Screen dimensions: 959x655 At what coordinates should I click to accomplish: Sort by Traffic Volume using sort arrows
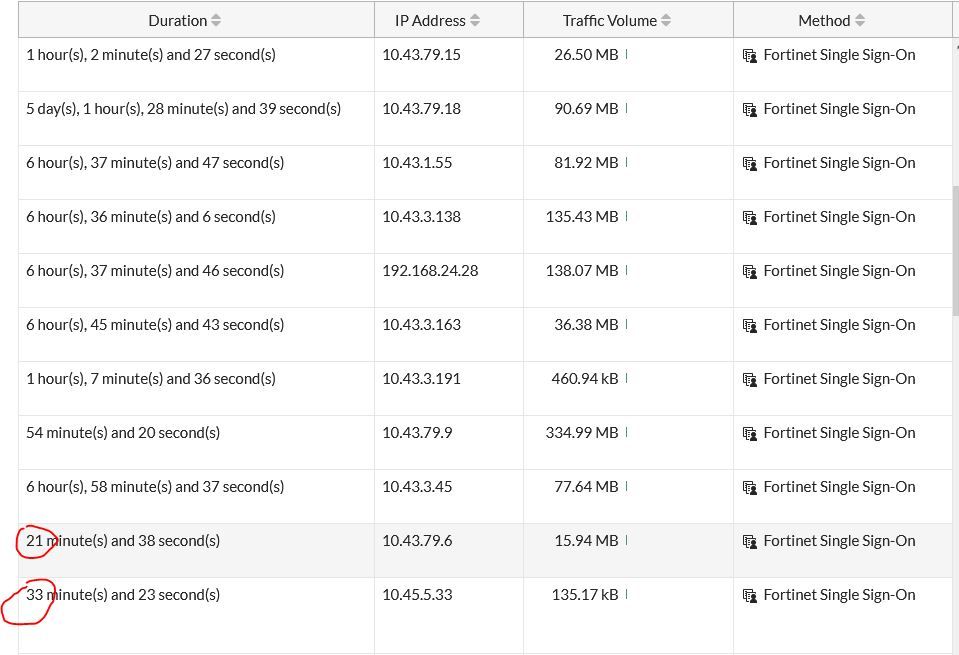pyautogui.click(x=666, y=21)
